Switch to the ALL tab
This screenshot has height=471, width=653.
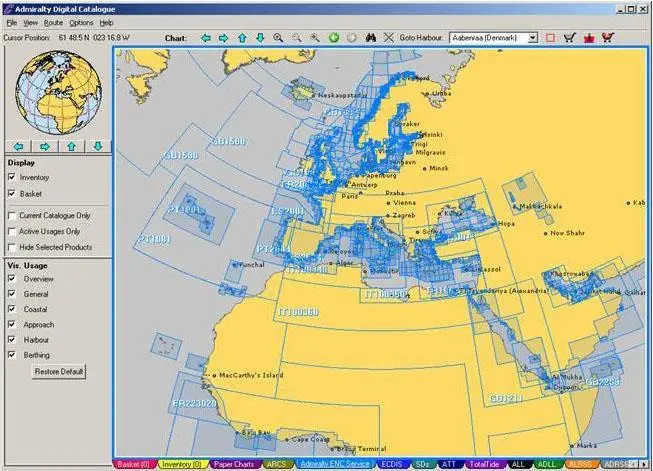[518, 464]
